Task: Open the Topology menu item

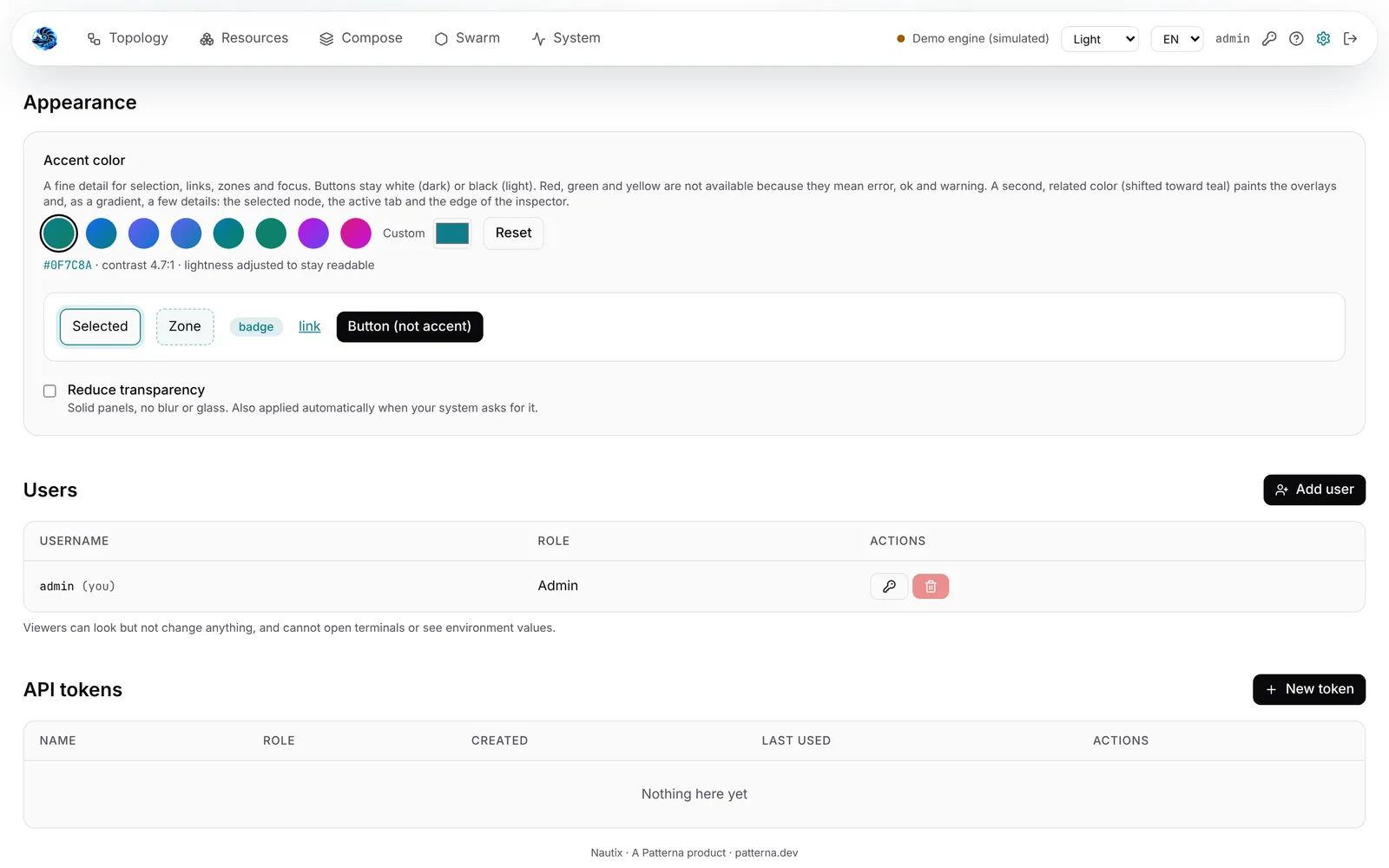Action: [128, 38]
